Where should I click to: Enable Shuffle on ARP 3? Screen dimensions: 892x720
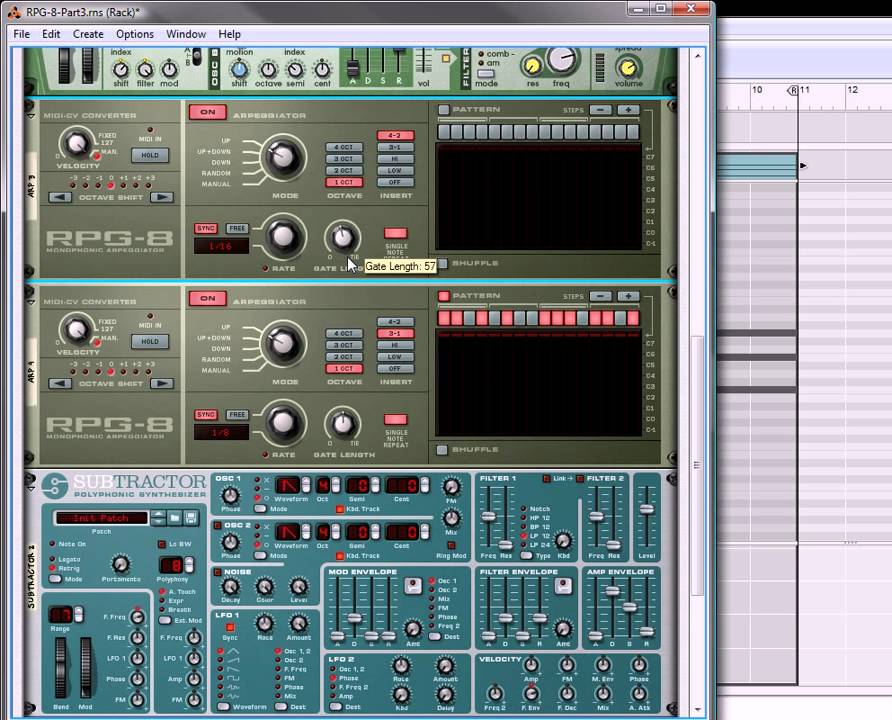[442, 263]
